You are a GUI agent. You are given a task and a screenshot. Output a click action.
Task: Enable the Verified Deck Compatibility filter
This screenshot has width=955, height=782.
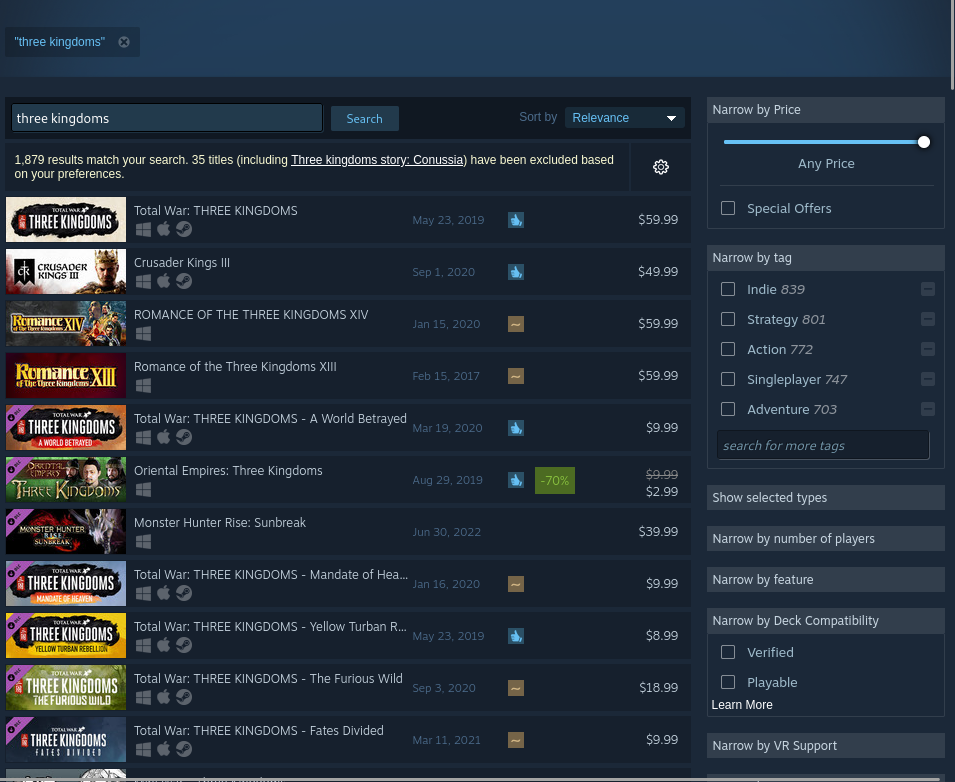point(728,652)
